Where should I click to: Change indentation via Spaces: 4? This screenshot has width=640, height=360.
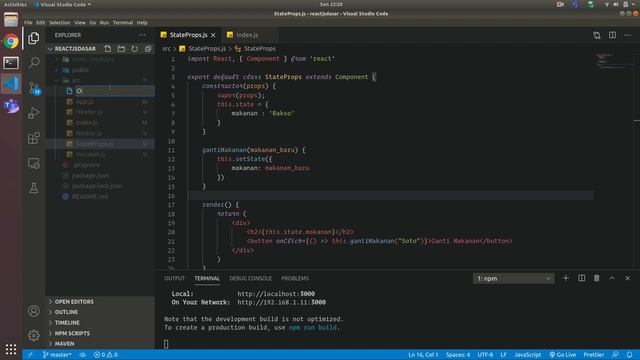(458, 354)
